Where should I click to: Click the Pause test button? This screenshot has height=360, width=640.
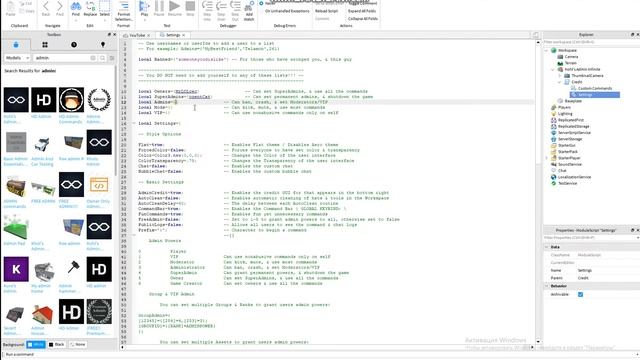pyautogui.click(x=159, y=9)
